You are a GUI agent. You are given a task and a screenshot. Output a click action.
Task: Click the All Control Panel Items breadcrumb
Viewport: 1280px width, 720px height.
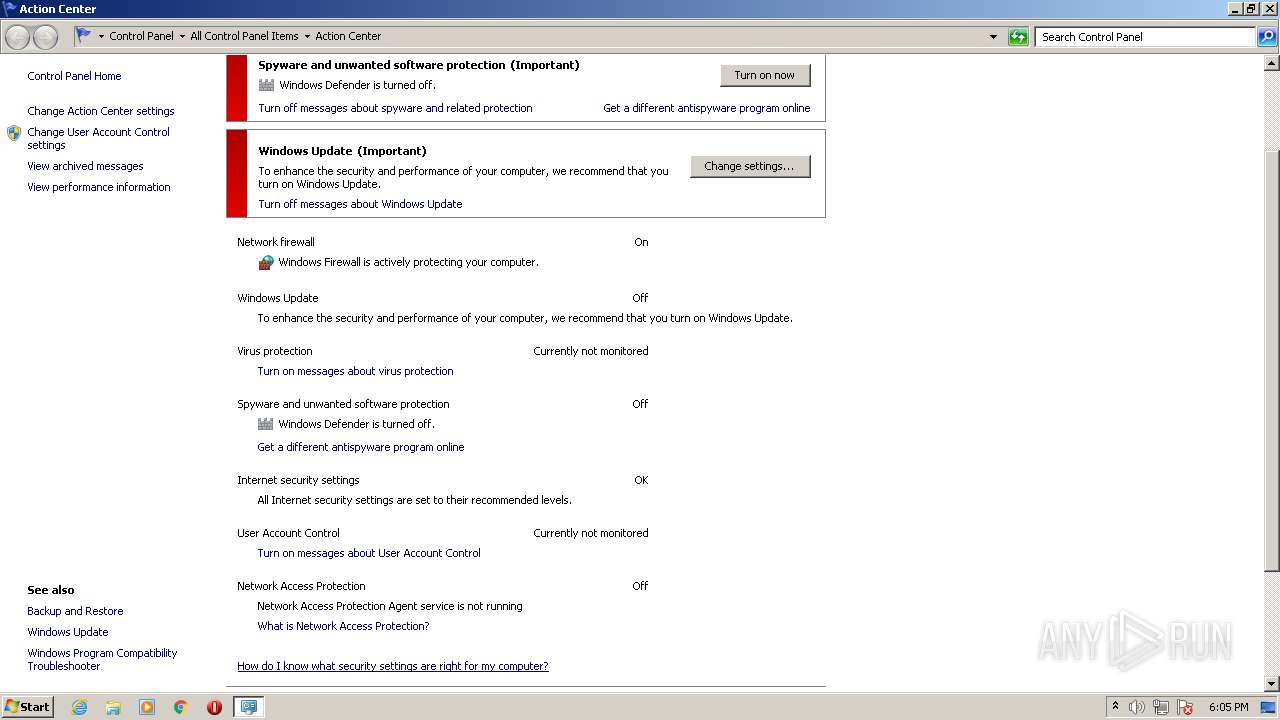click(244, 36)
